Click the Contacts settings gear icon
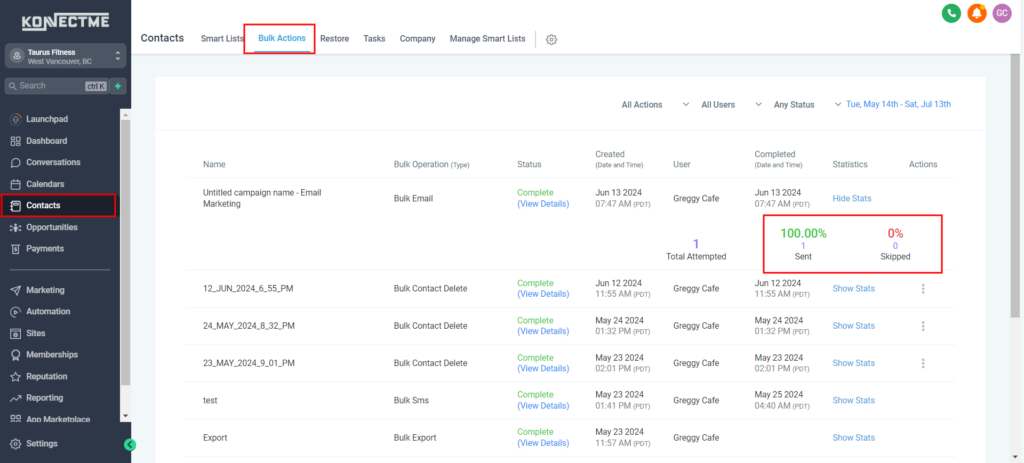Viewport: 1024px width, 463px height. tap(551, 39)
